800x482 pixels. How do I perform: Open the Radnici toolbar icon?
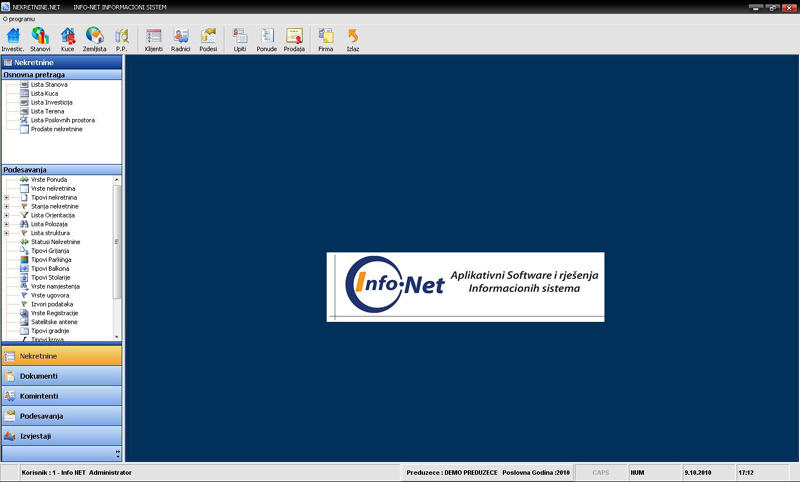click(x=181, y=40)
